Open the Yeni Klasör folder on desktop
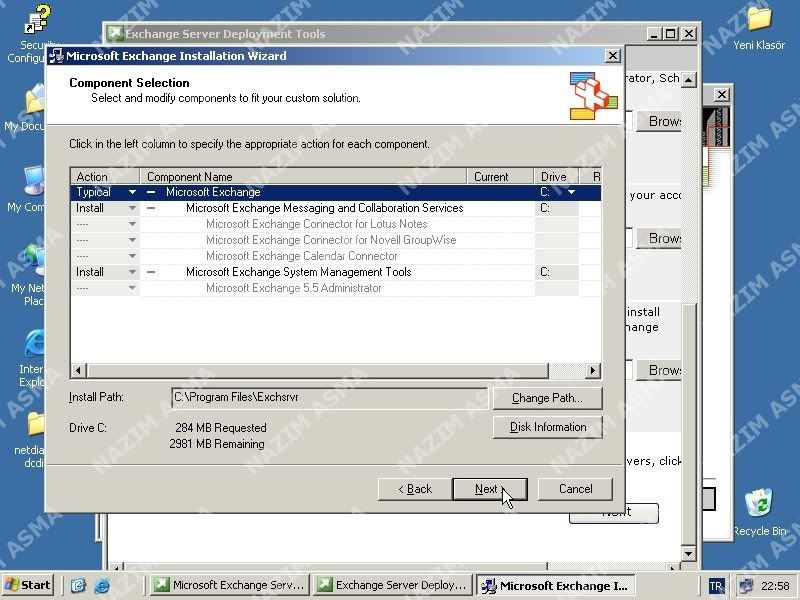 (759, 28)
